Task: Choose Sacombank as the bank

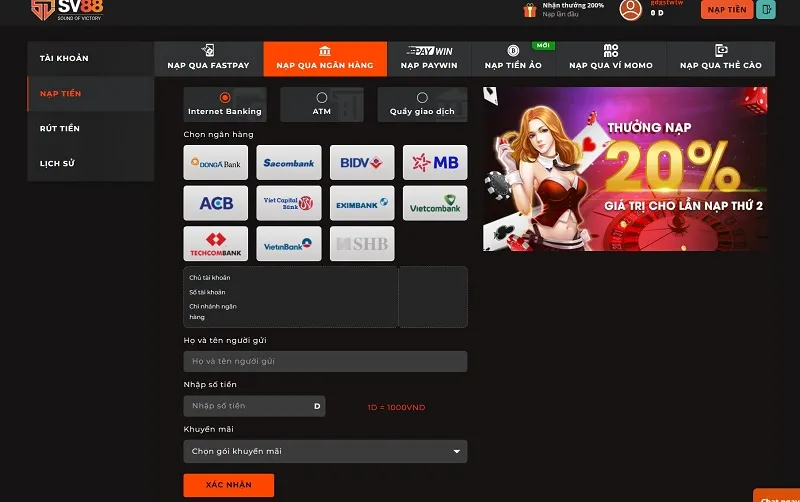Action: click(289, 163)
